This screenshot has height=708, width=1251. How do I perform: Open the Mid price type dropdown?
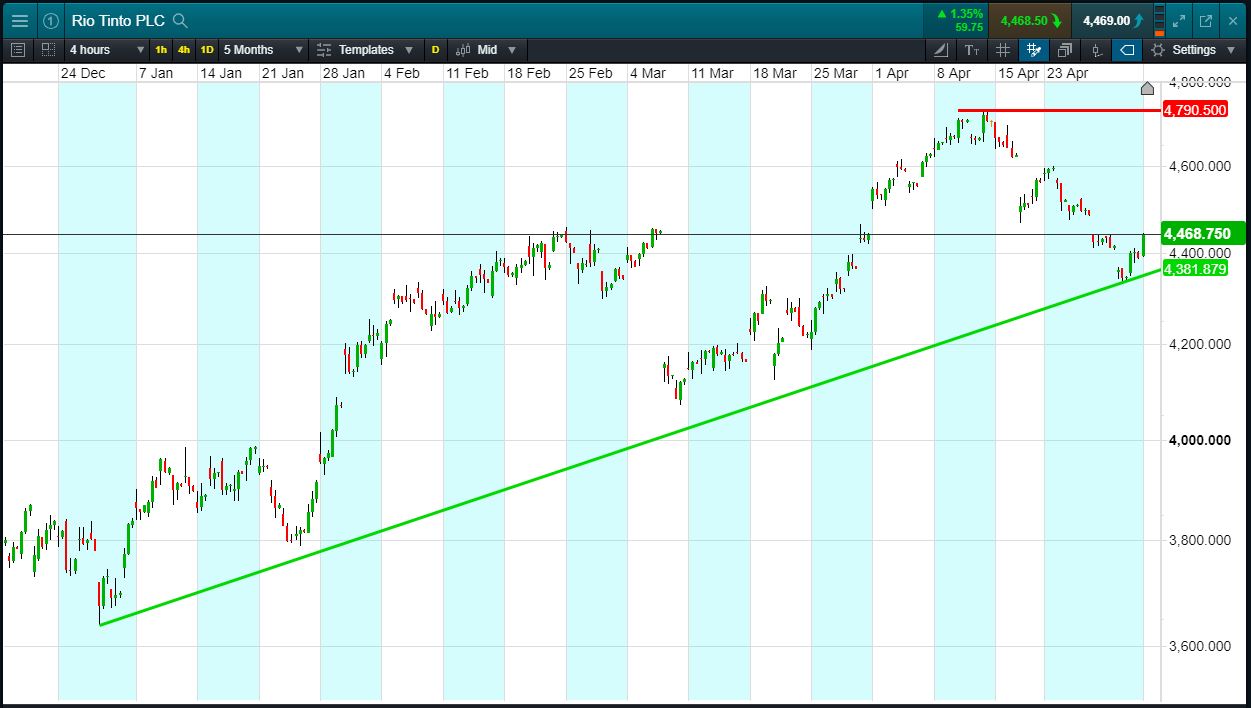pos(487,50)
